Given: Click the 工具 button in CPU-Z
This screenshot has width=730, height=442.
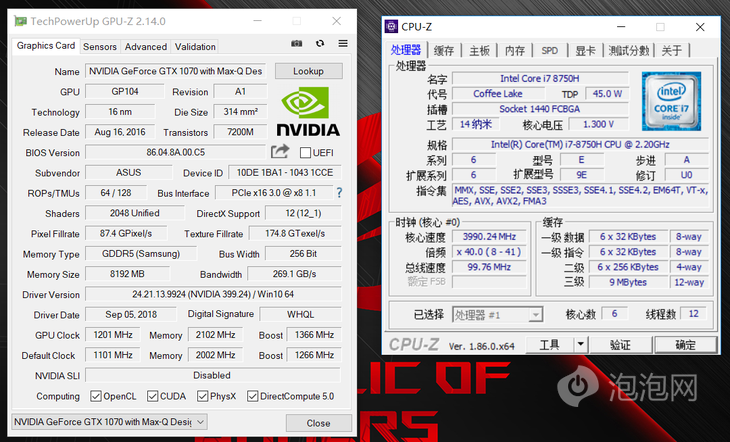Looking at the screenshot, I should [x=549, y=345].
